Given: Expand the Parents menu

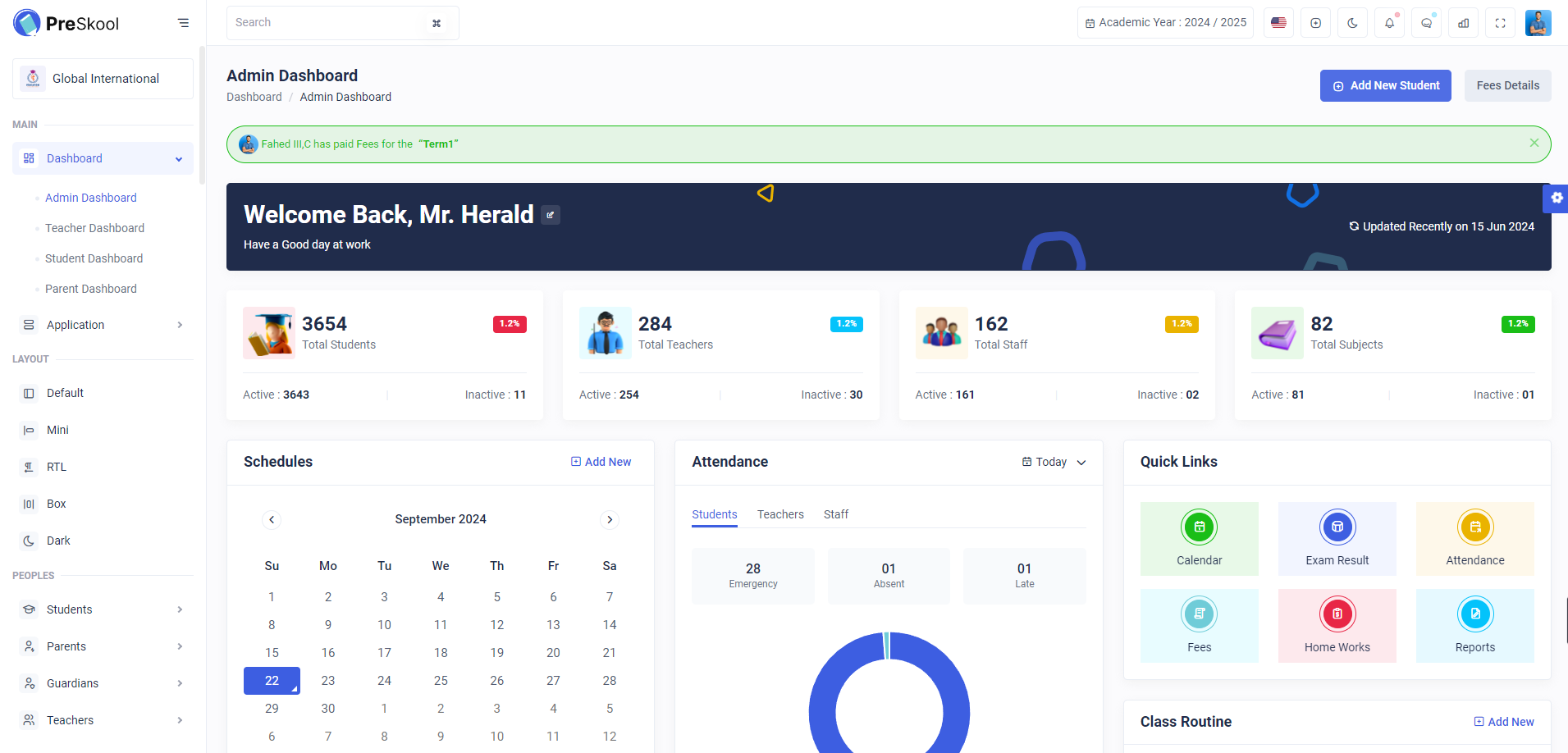Looking at the screenshot, I should [x=103, y=646].
